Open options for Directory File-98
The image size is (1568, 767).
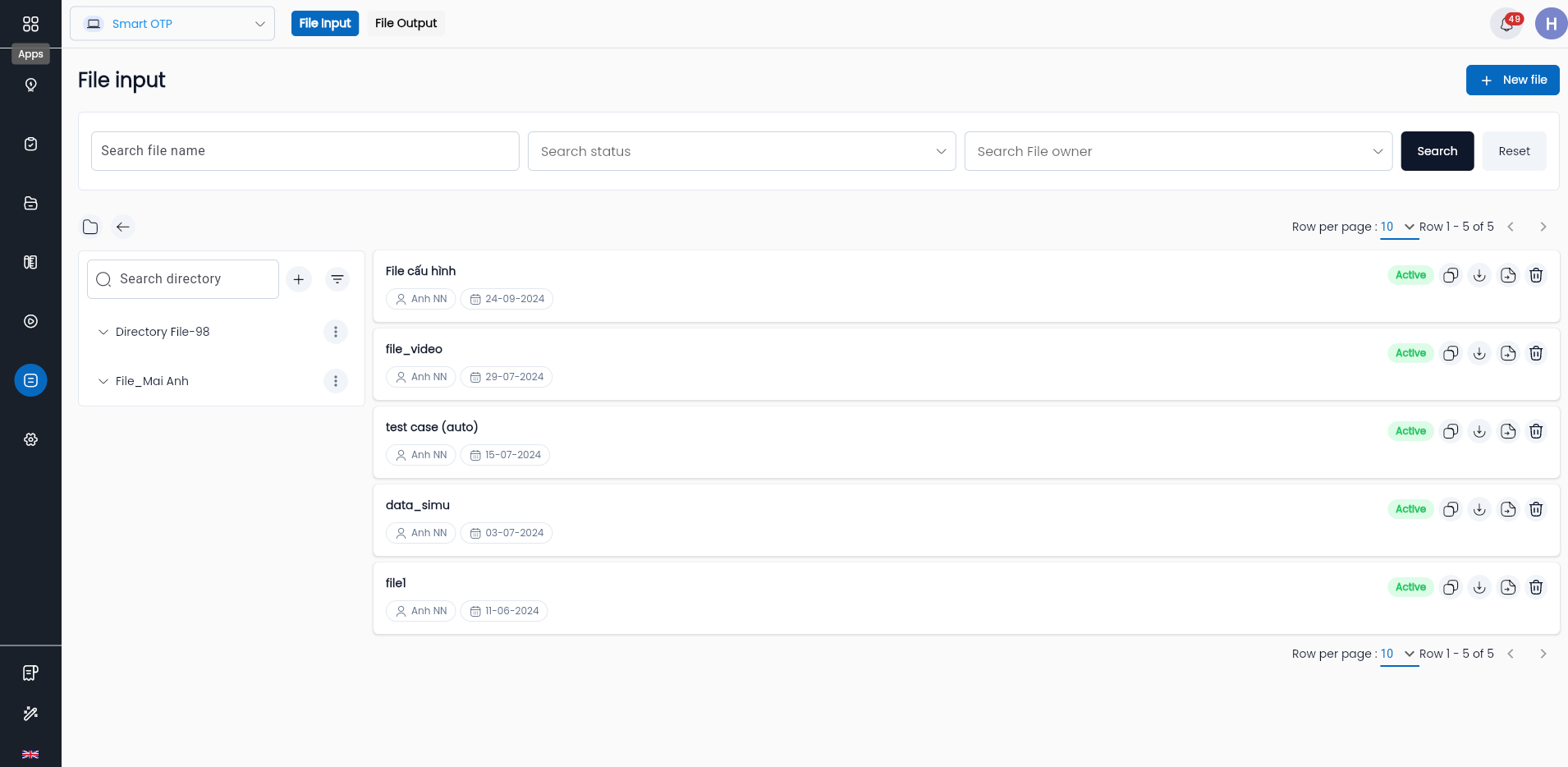(335, 332)
